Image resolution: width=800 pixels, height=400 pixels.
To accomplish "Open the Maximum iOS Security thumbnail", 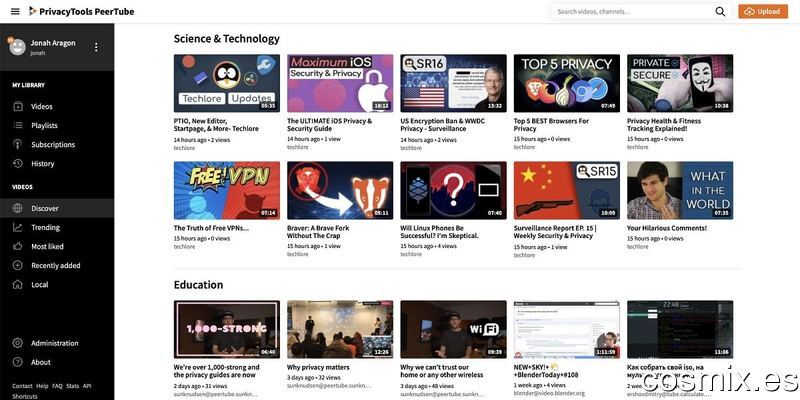I will [340, 83].
